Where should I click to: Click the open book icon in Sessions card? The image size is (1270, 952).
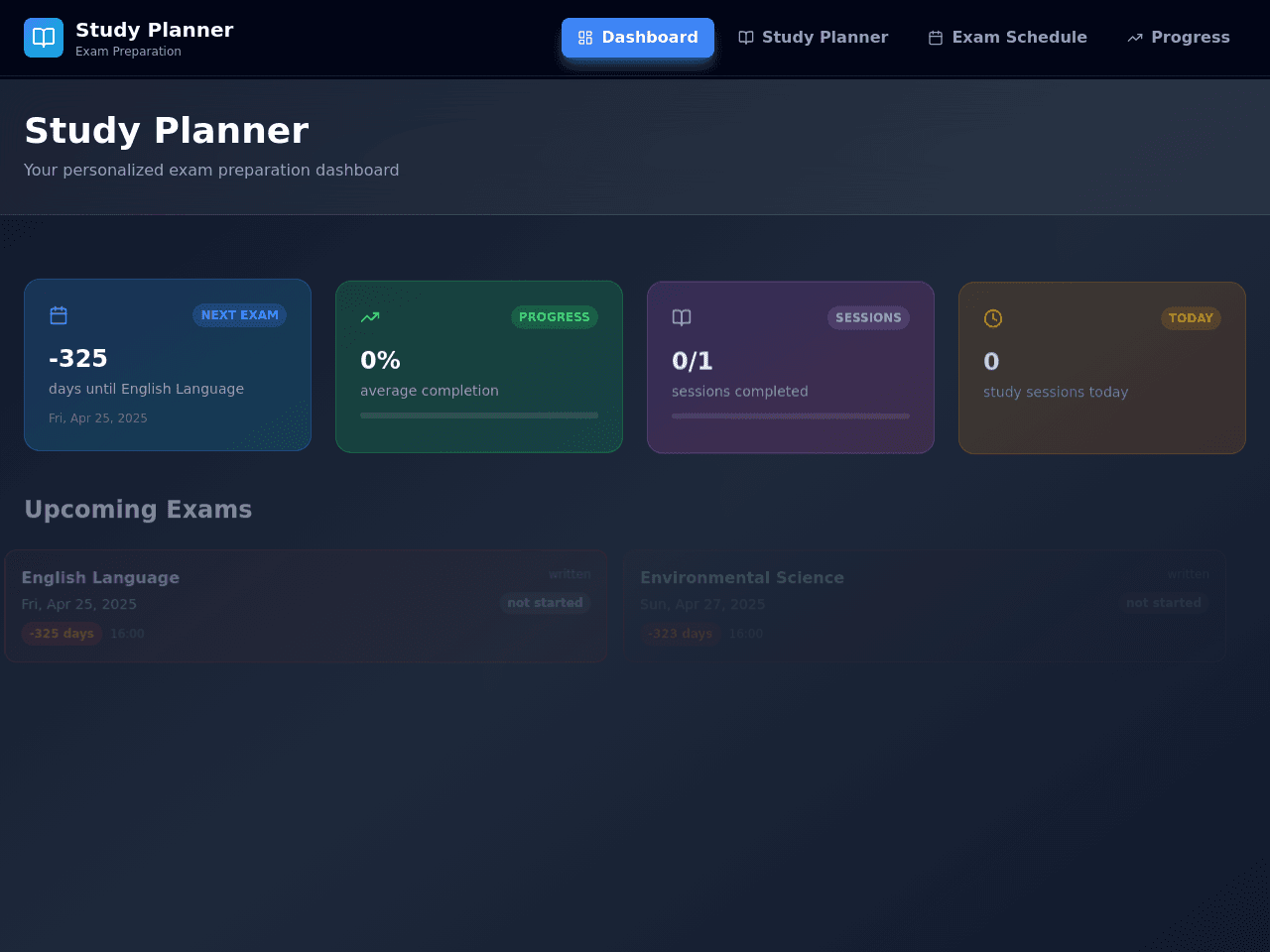pyautogui.click(x=682, y=317)
